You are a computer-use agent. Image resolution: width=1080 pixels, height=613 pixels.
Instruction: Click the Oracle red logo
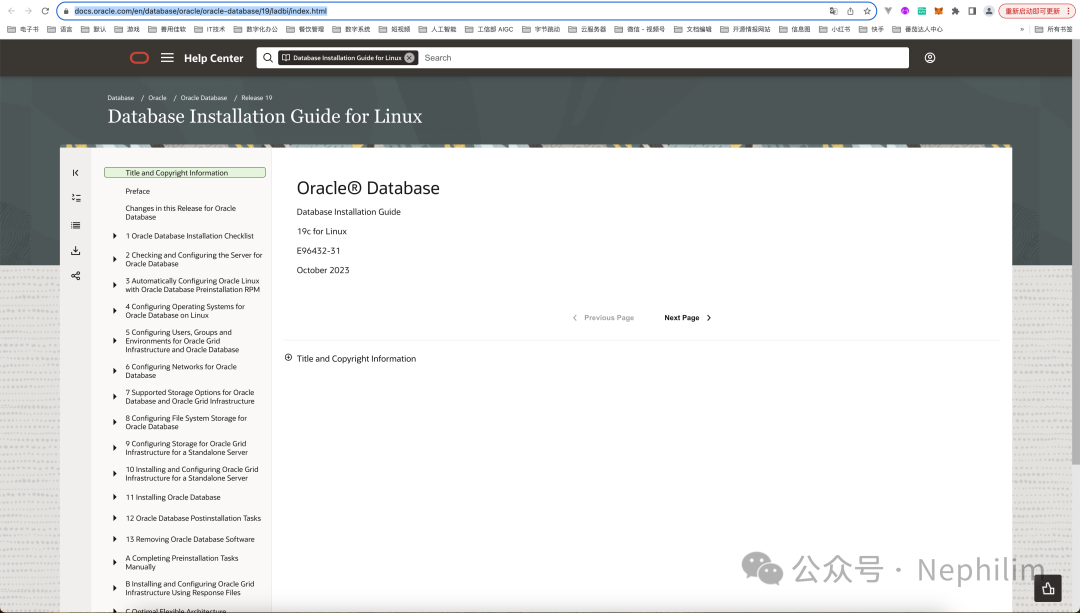[139, 58]
